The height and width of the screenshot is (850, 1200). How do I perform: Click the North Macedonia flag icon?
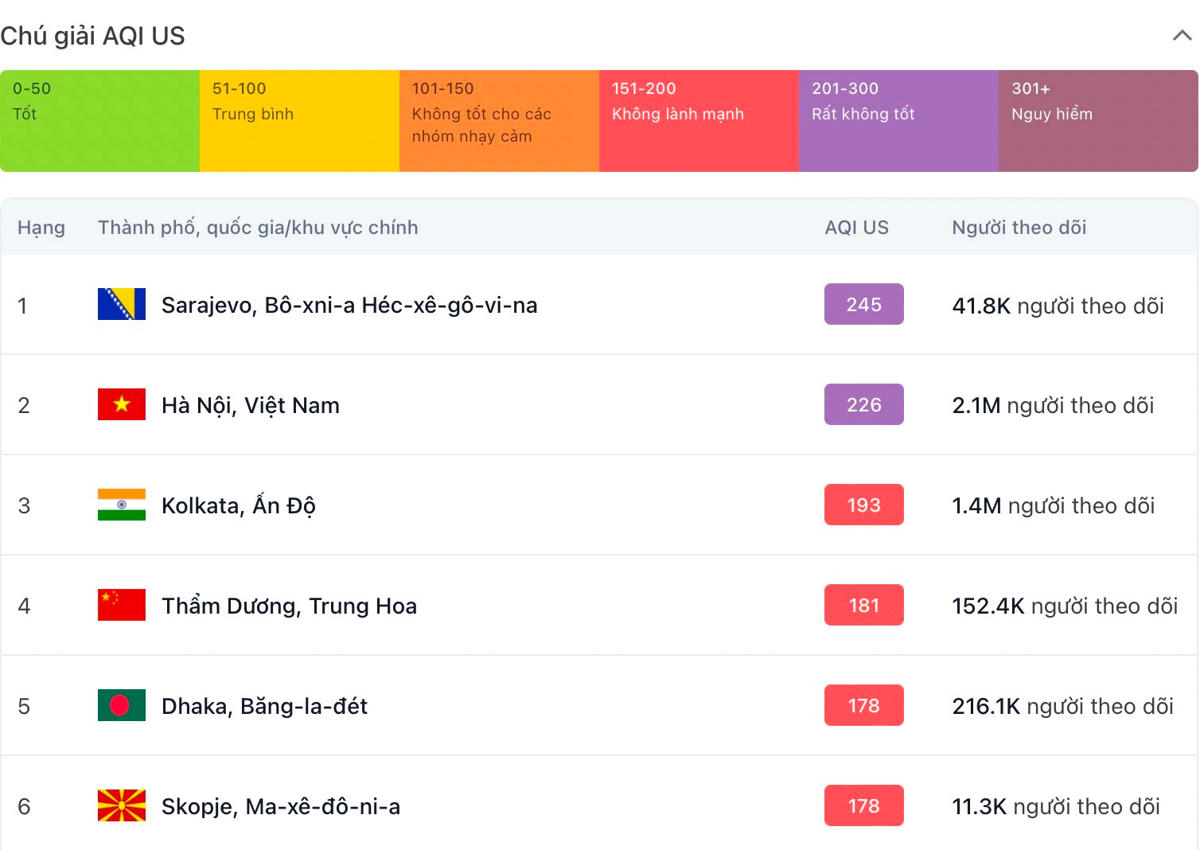pos(122,806)
